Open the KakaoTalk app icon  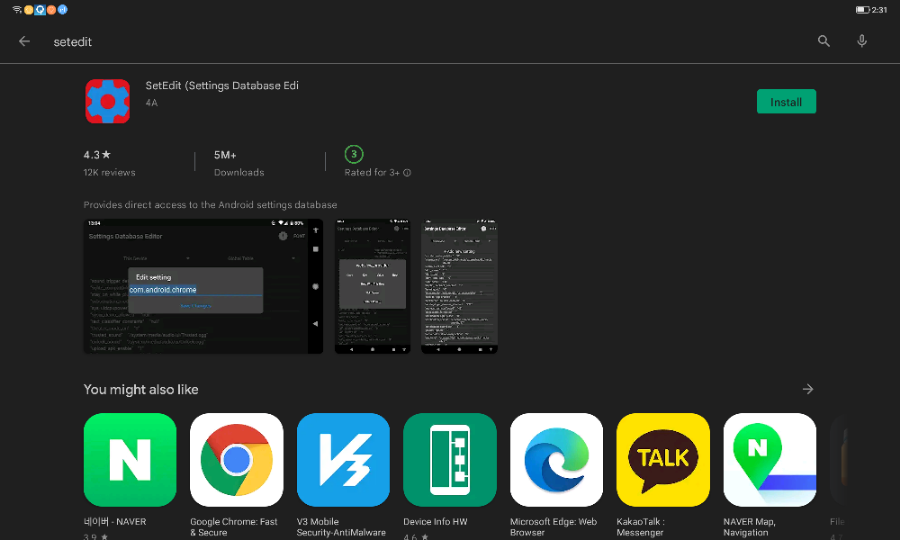[663, 460]
